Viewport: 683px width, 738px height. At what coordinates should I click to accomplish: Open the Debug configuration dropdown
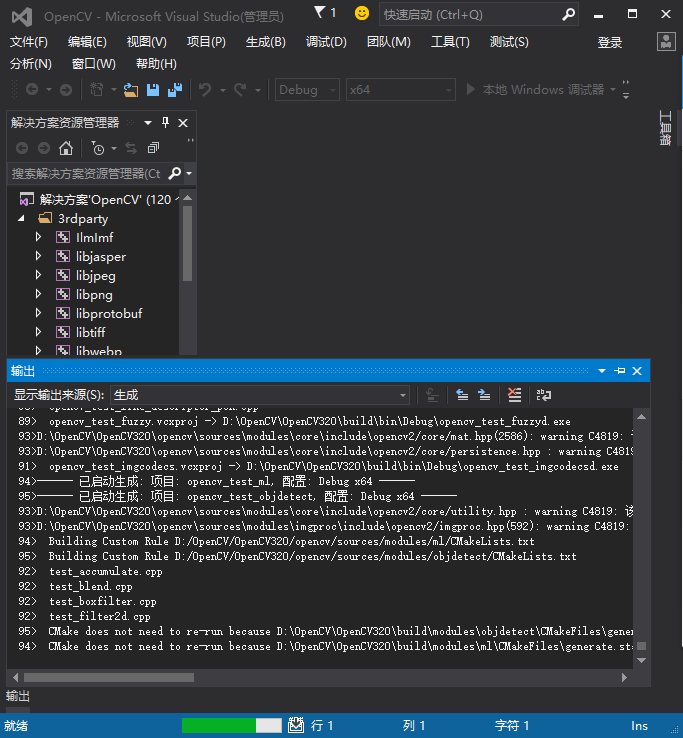pos(307,89)
